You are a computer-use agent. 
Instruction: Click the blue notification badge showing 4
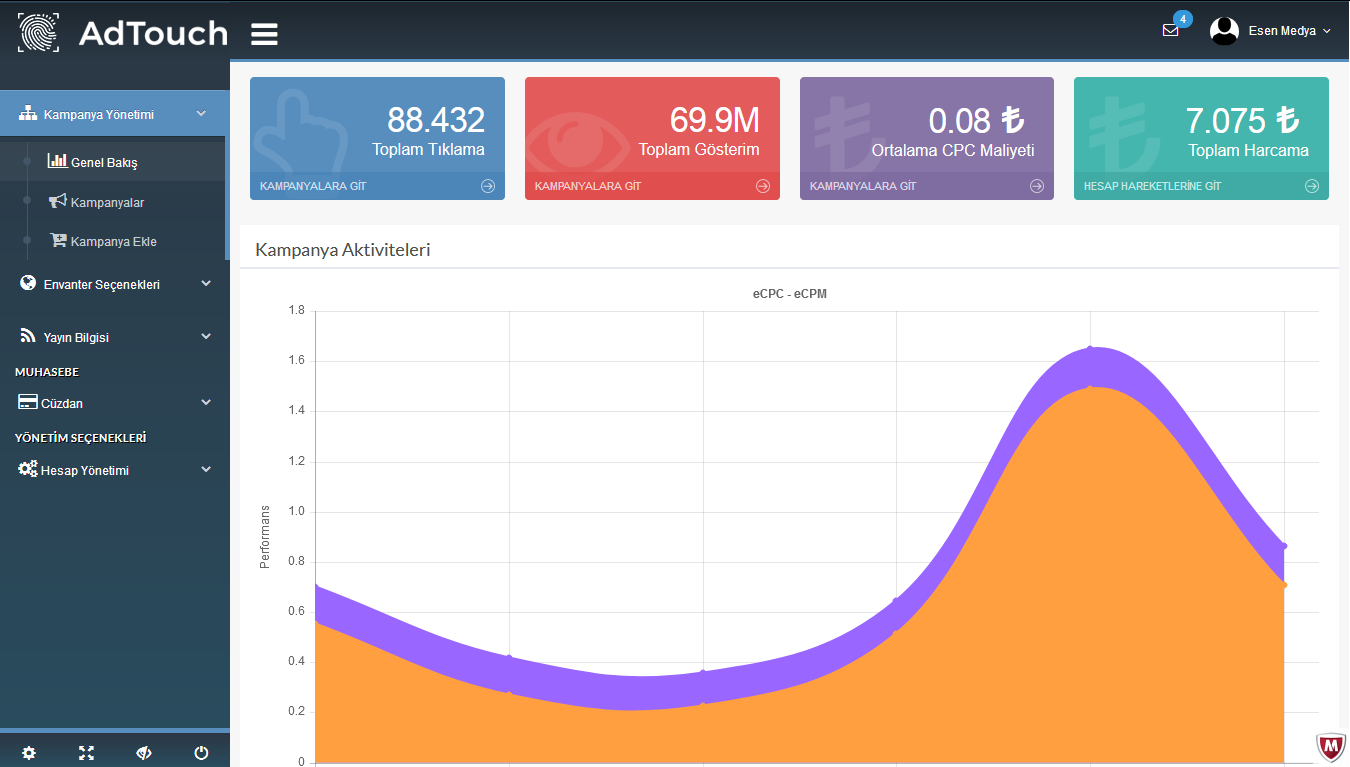(1183, 18)
